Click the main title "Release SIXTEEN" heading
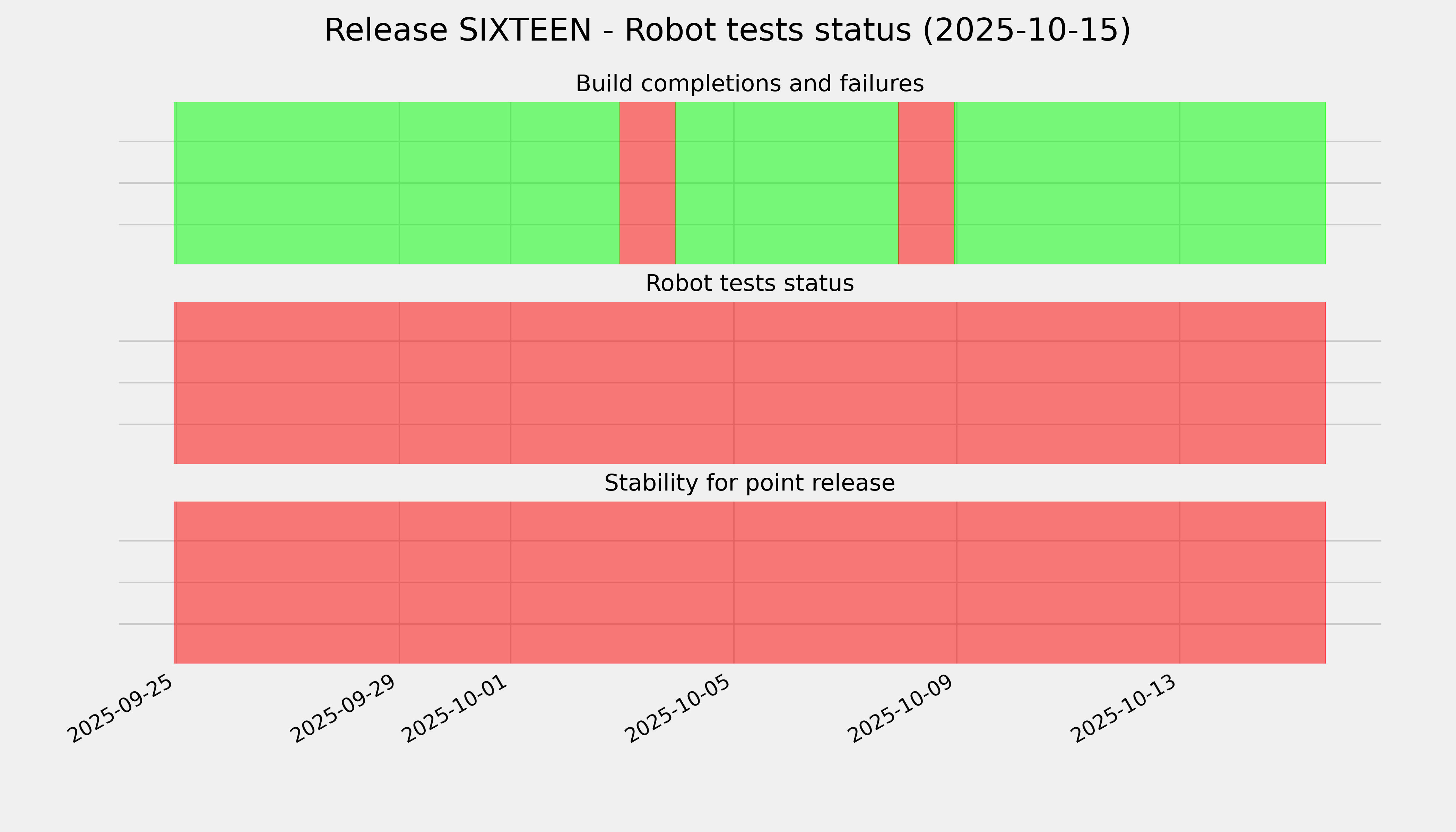The height and width of the screenshot is (832, 1456). [727, 30]
